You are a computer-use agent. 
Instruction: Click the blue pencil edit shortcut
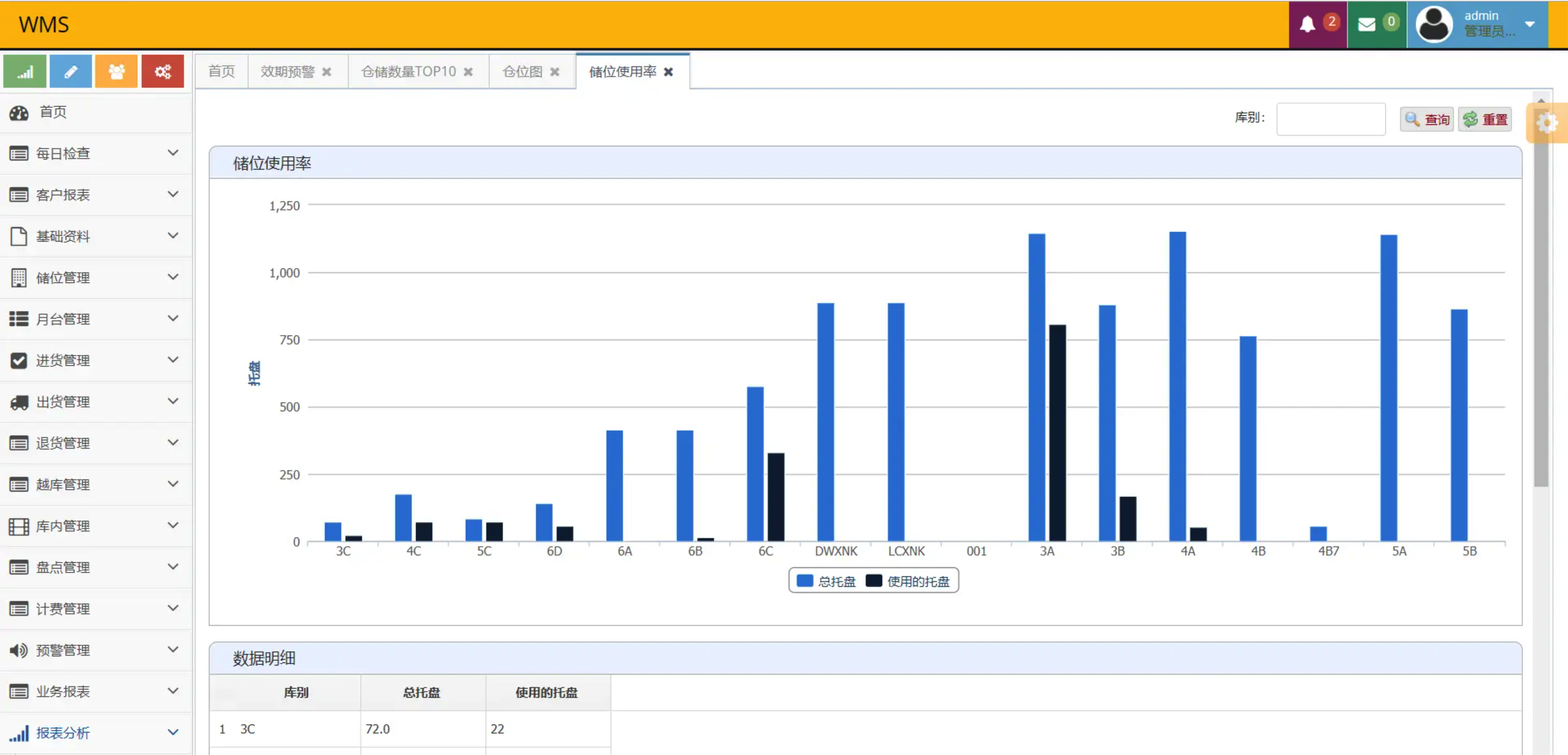(71, 72)
